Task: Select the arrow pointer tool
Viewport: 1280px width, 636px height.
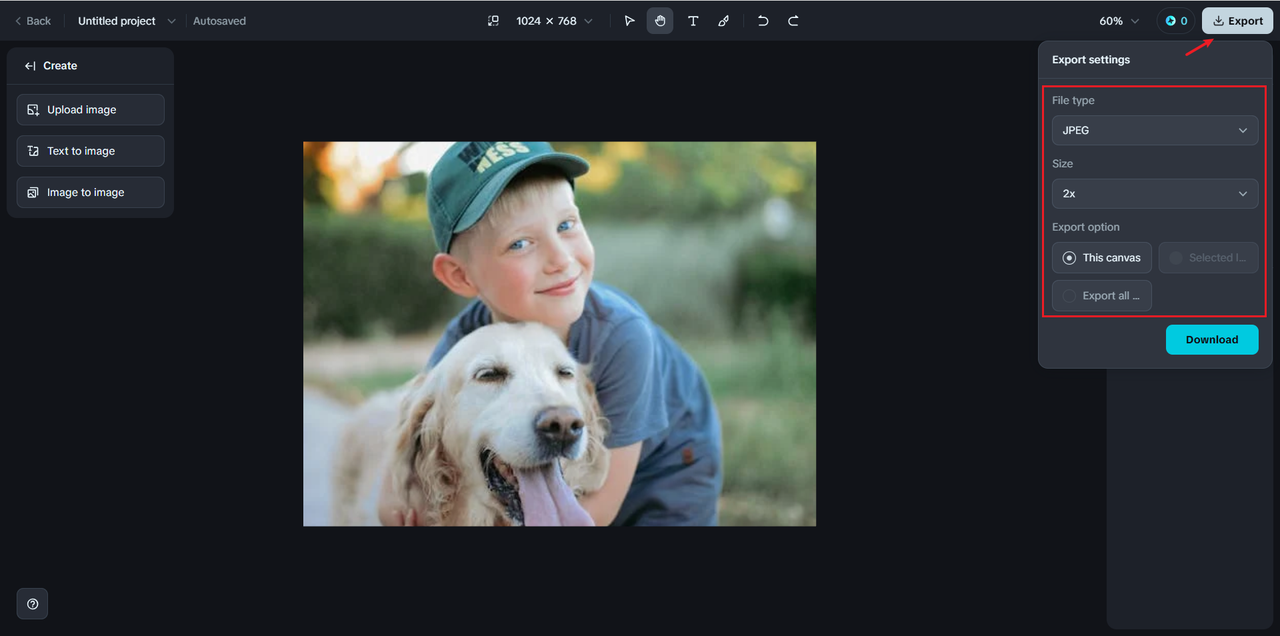Action: tap(629, 21)
